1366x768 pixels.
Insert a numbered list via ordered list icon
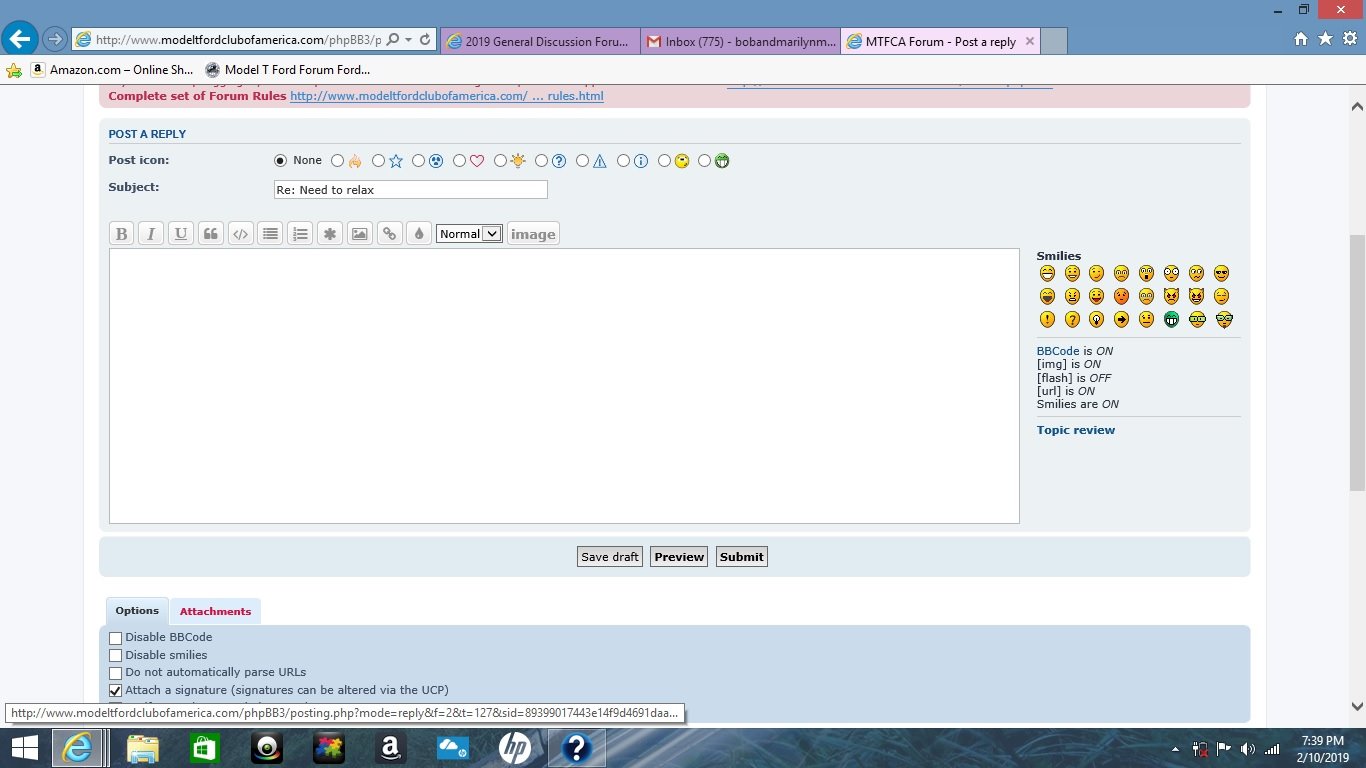coord(300,234)
